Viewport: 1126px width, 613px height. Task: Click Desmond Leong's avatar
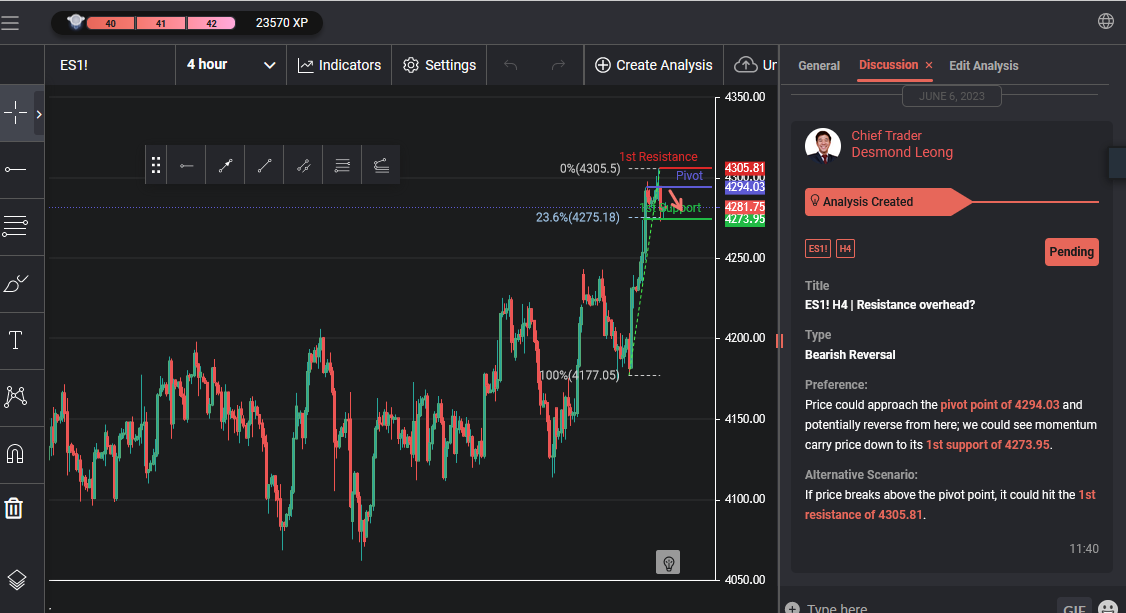click(823, 146)
